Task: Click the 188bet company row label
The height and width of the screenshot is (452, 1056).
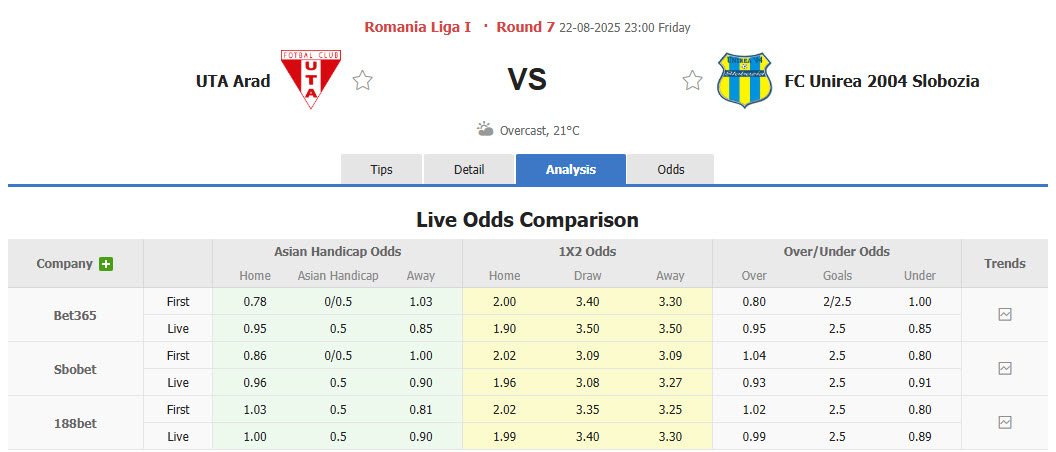Action: 75,423
